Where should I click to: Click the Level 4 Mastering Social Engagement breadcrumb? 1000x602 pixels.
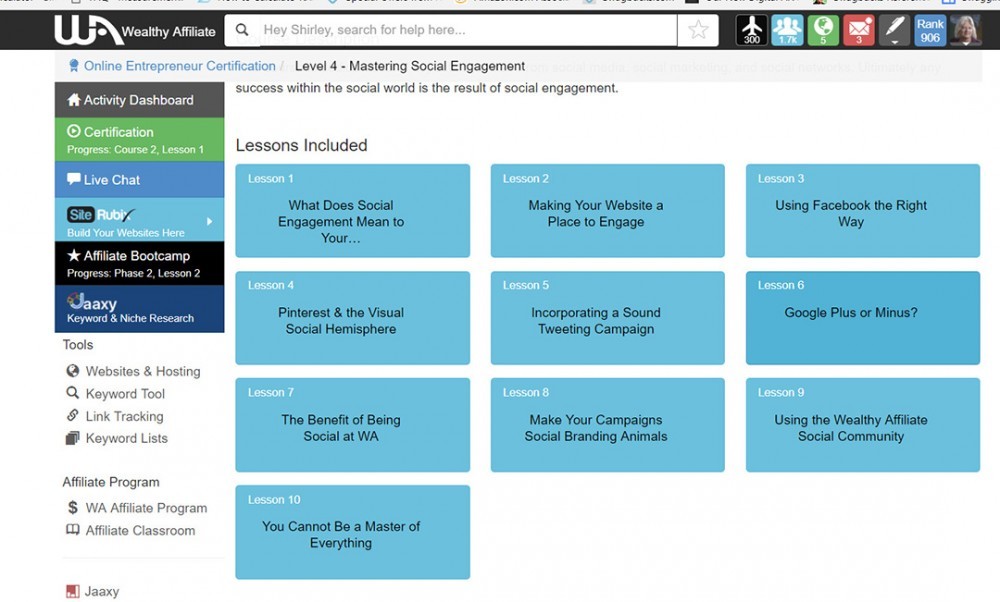point(409,66)
